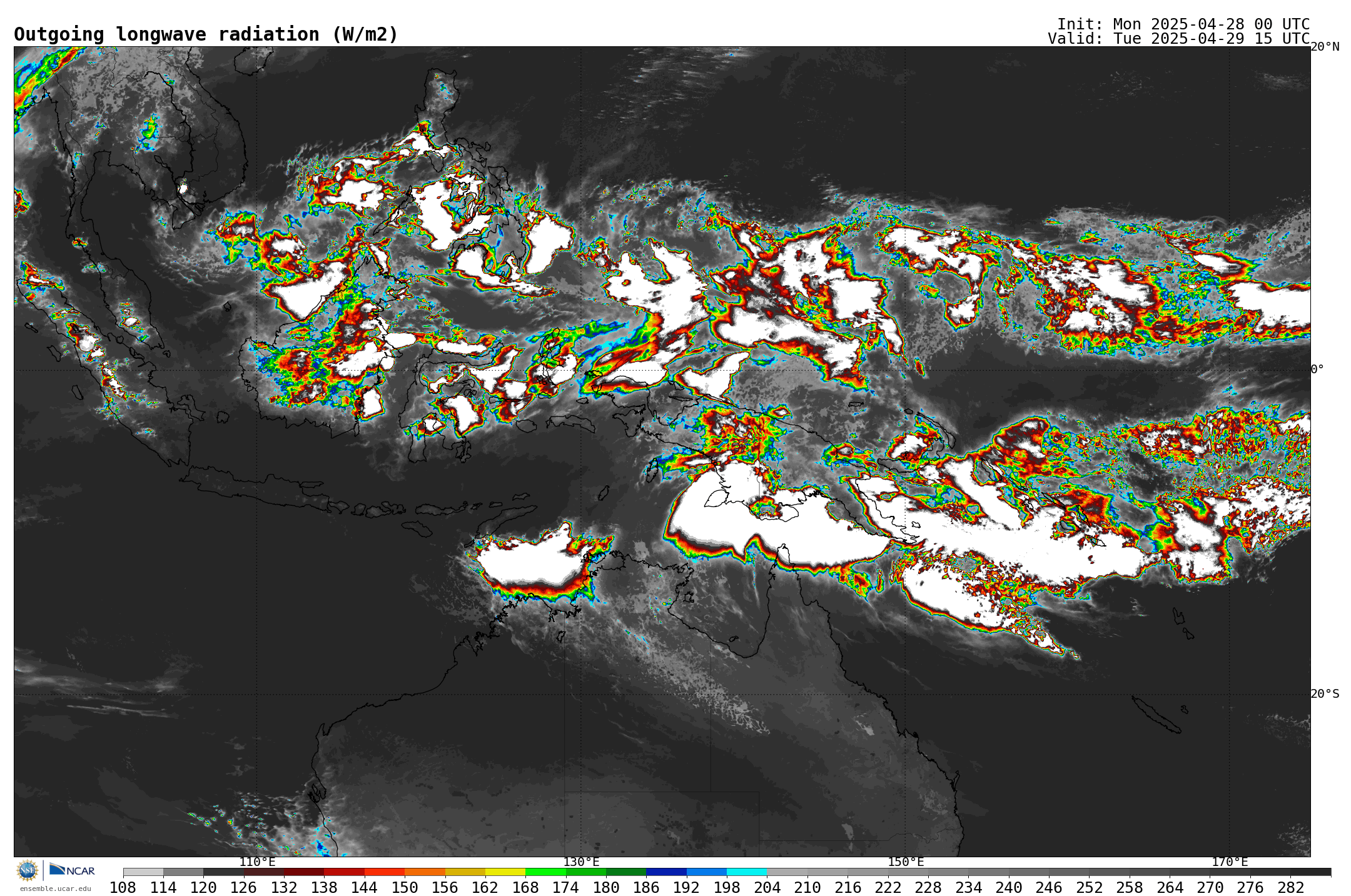The width and height of the screenshot is (1351, 896).
Task: Pick the bright red 144–150 colorbar swatch
Action: click(385, 872)
